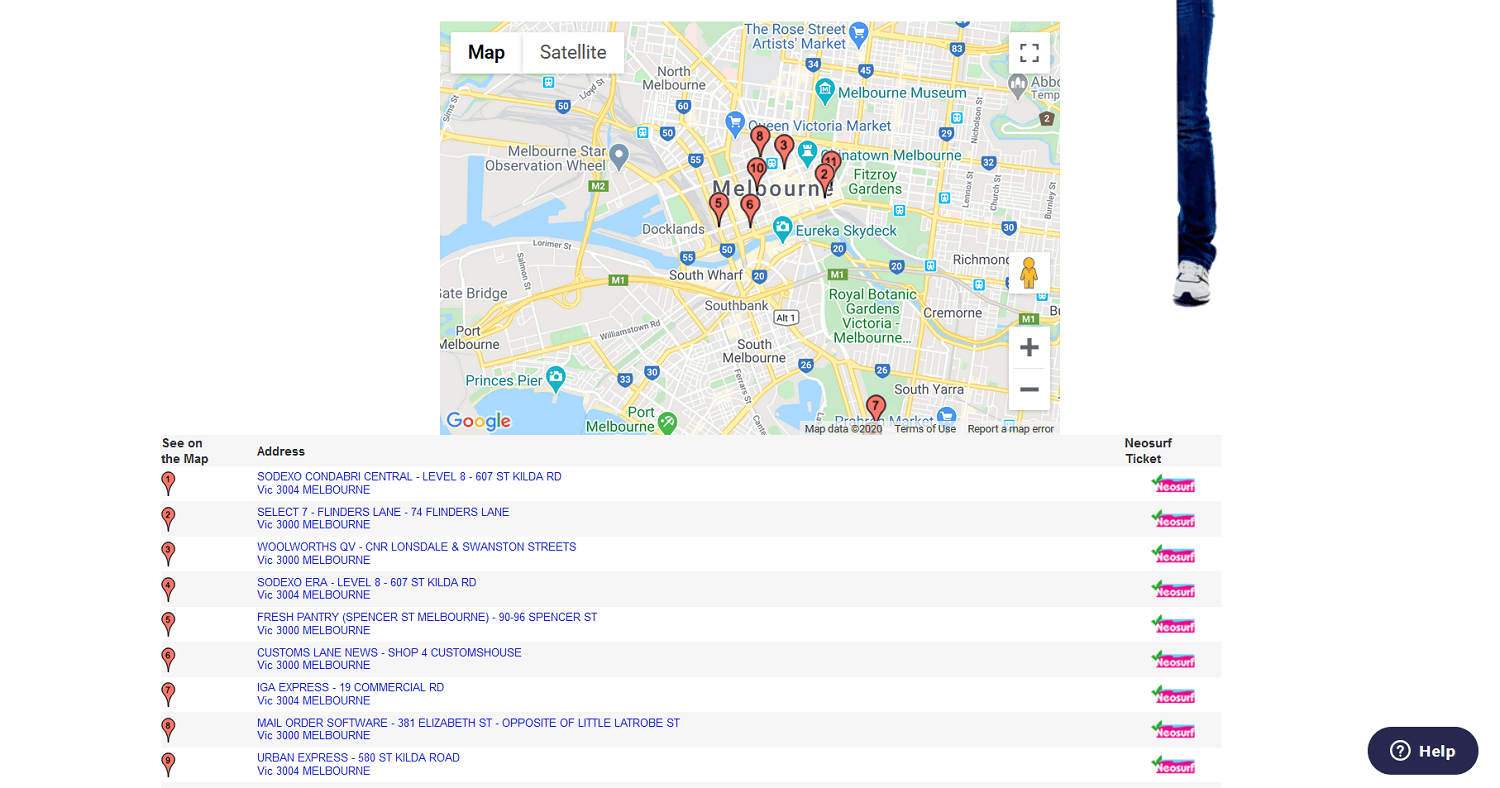Open Select 7 Flinders Lane address link
Viewport: 1500px width, 788px height.
pyautogui.click(x=383, y=518)
